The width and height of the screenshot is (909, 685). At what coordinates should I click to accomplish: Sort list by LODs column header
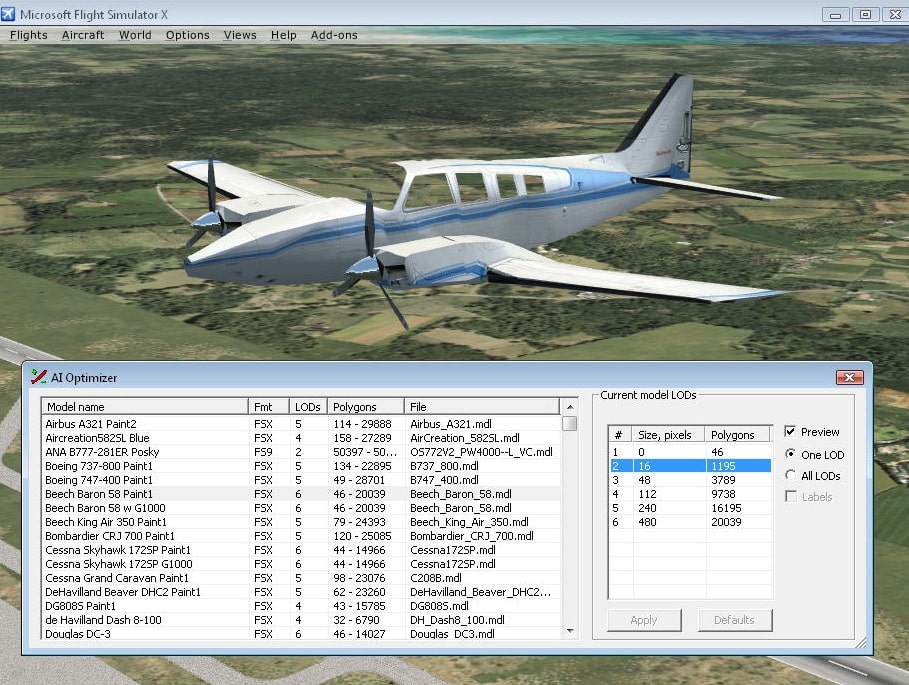(x=308, y=407)
